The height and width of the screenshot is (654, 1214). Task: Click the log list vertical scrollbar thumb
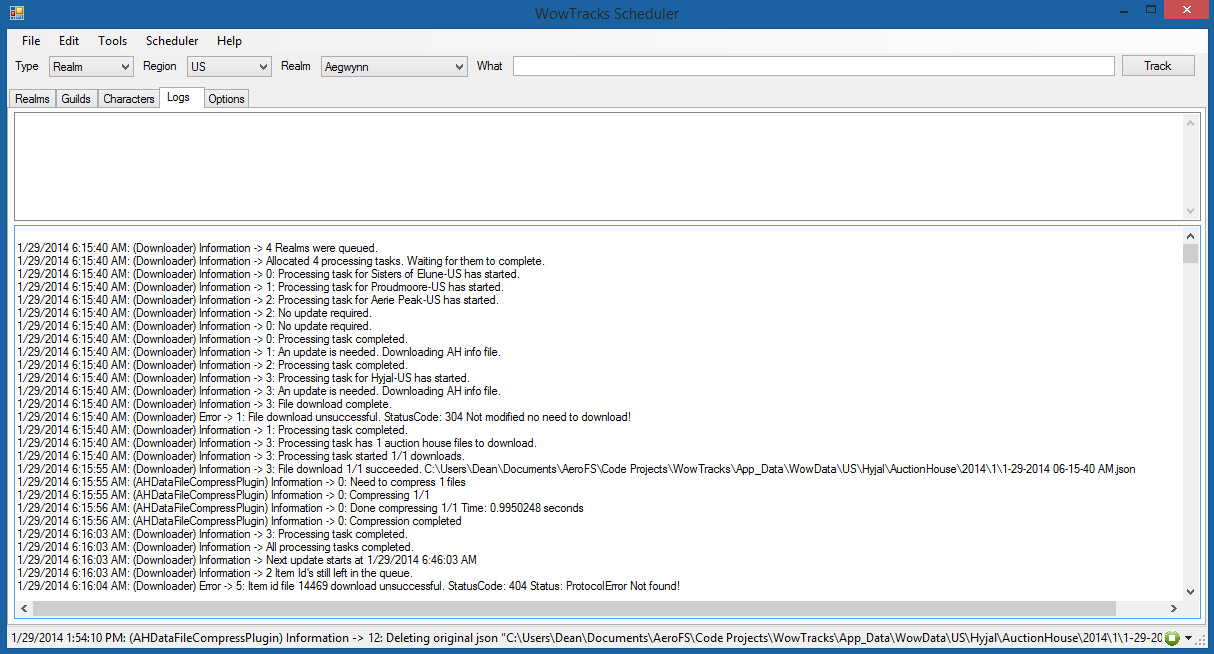coord(1190,253)
